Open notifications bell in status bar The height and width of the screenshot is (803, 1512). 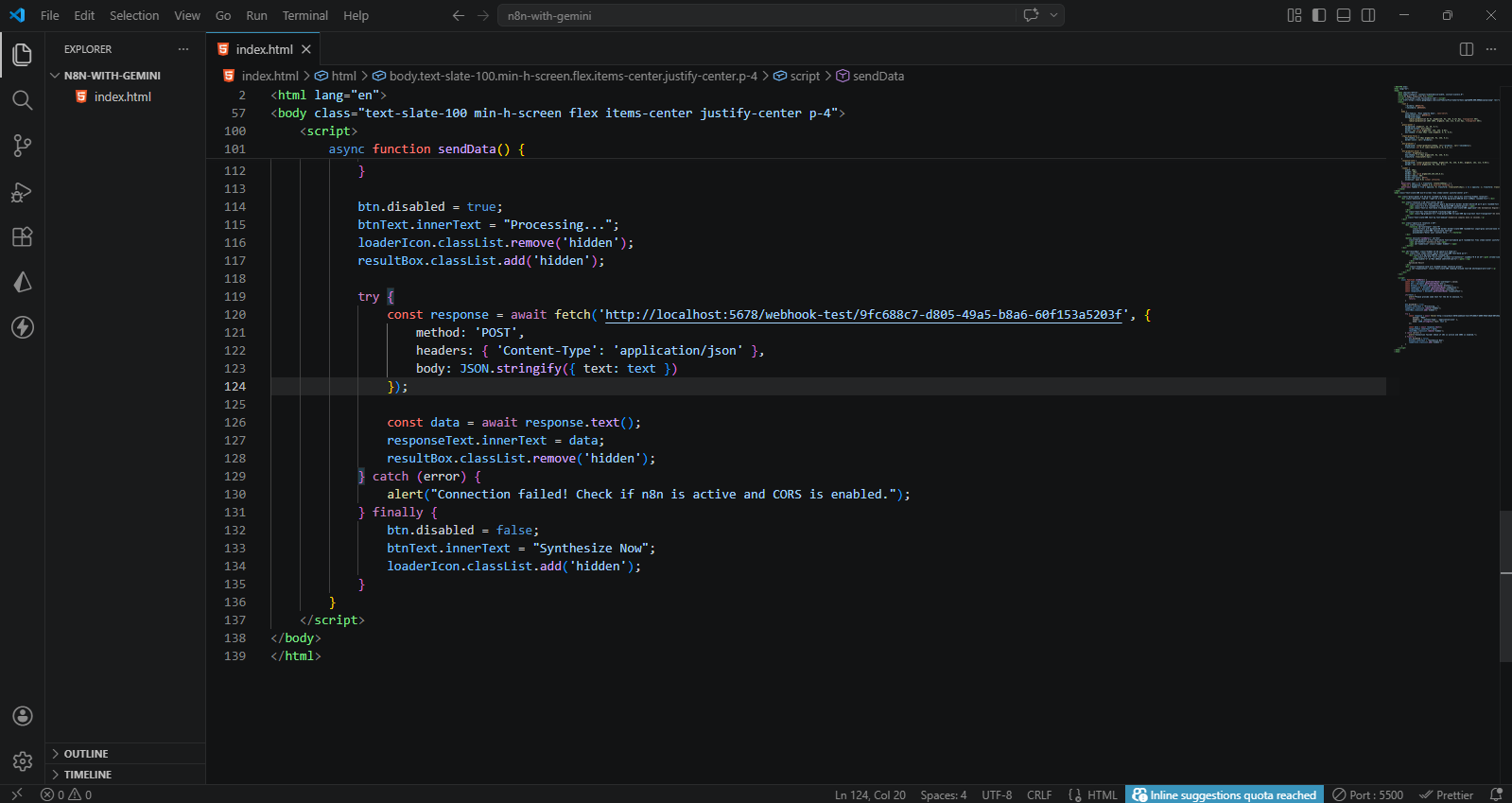pyautogui.click(x=1496, y=794)
